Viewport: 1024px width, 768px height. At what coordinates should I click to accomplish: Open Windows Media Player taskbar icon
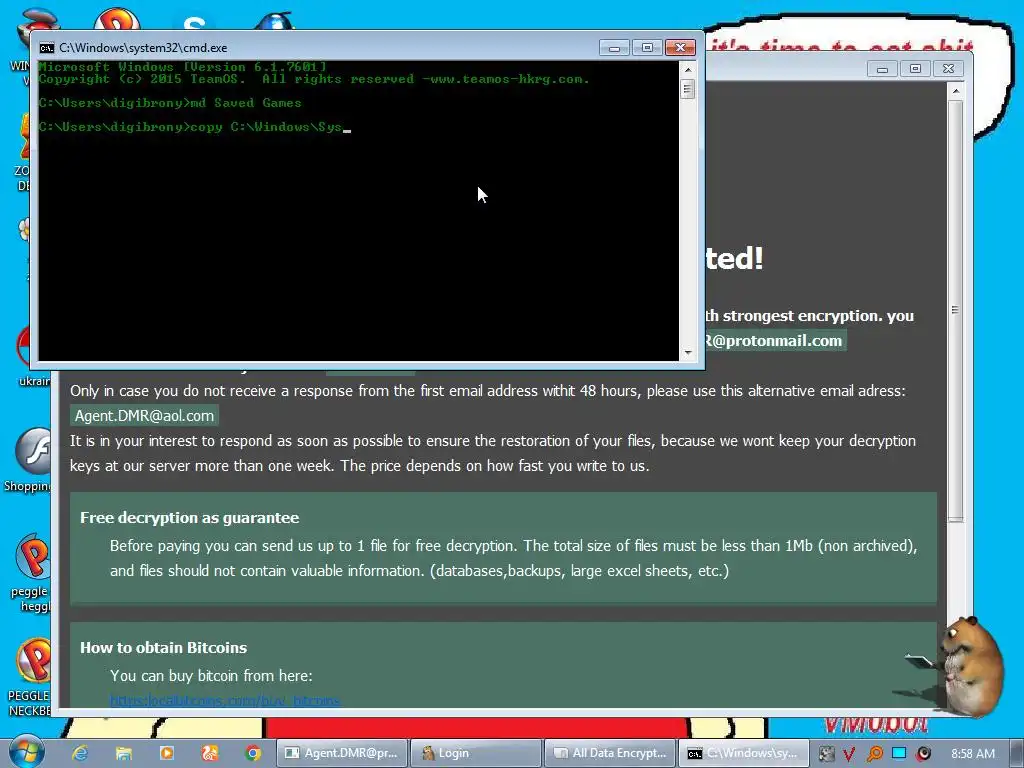pos(167,753)
